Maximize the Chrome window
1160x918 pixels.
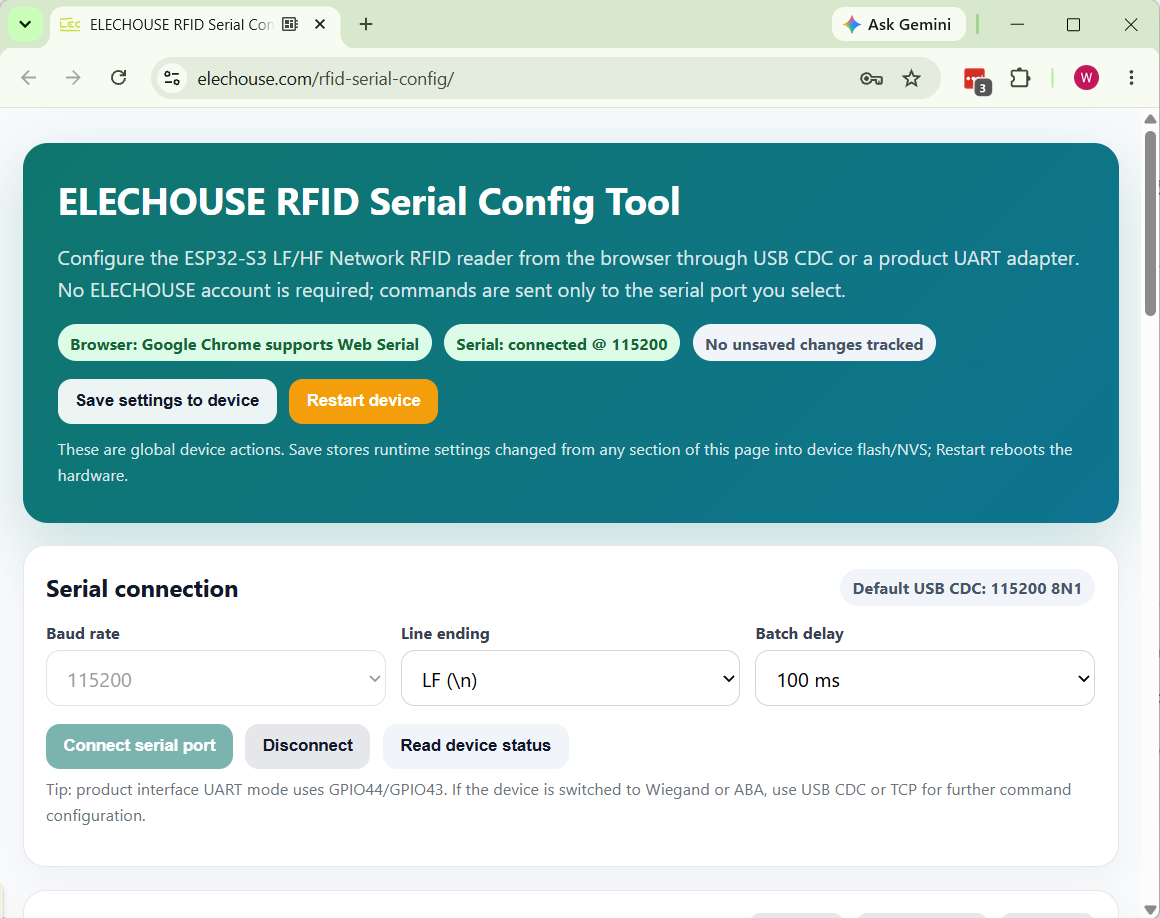click(1073, 24)
